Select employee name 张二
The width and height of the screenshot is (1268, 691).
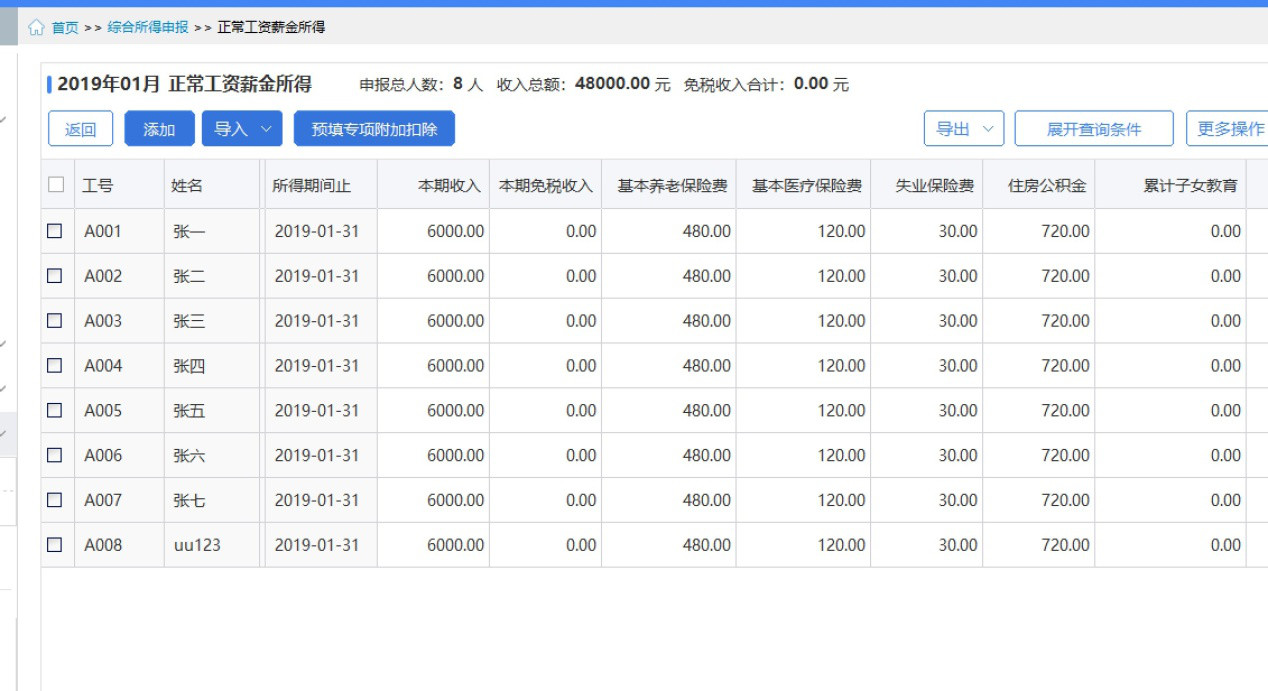pyautogui.click(x=189, y=276)
